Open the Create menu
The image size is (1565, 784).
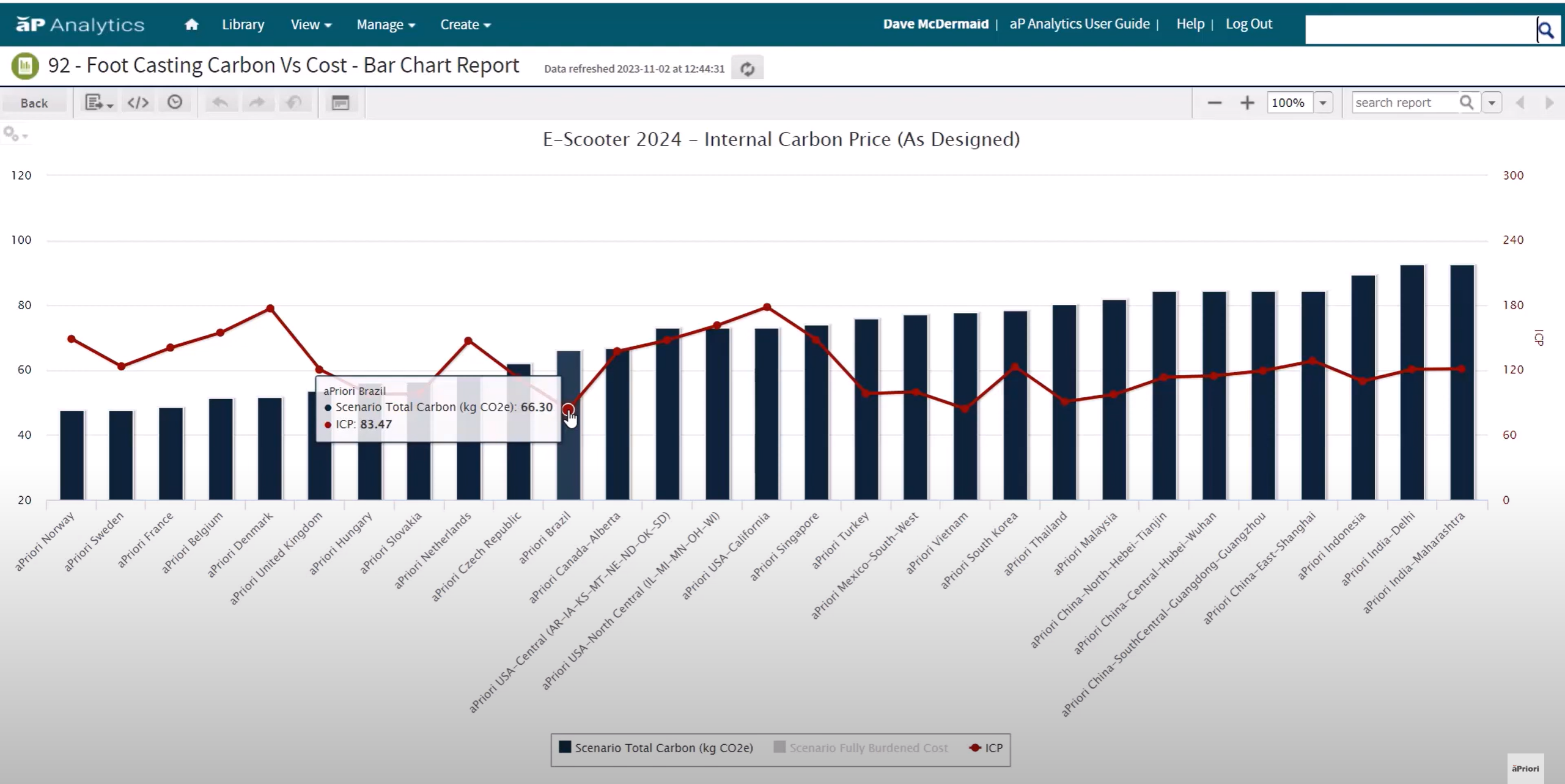(x=465, y=24)
